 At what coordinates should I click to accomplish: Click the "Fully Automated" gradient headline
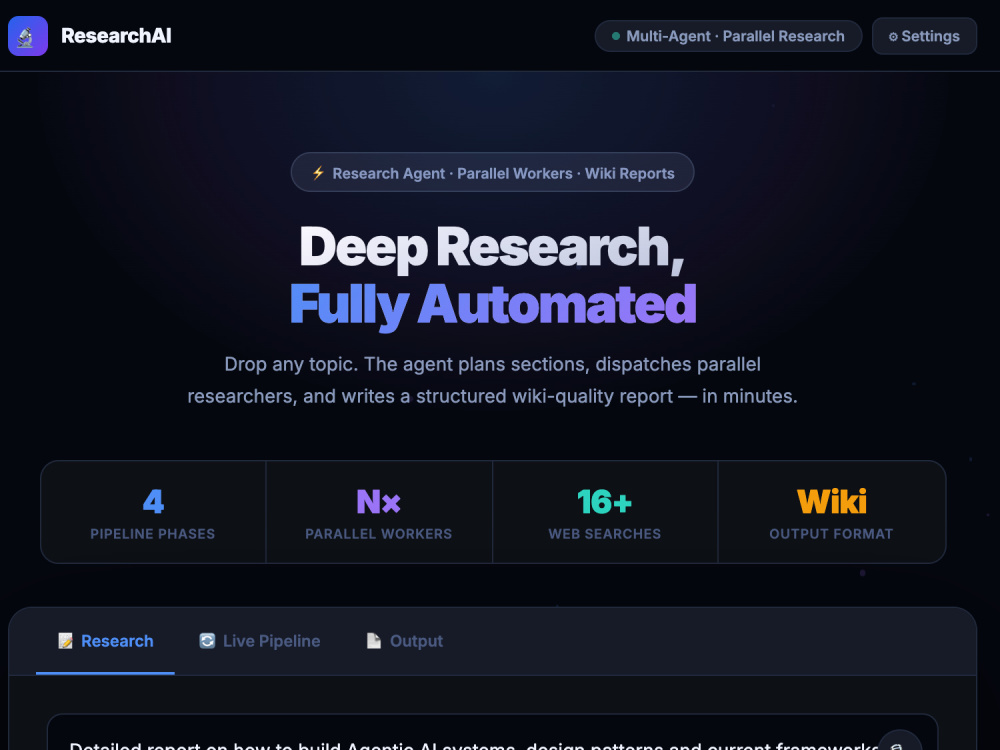tap(492, 305)
